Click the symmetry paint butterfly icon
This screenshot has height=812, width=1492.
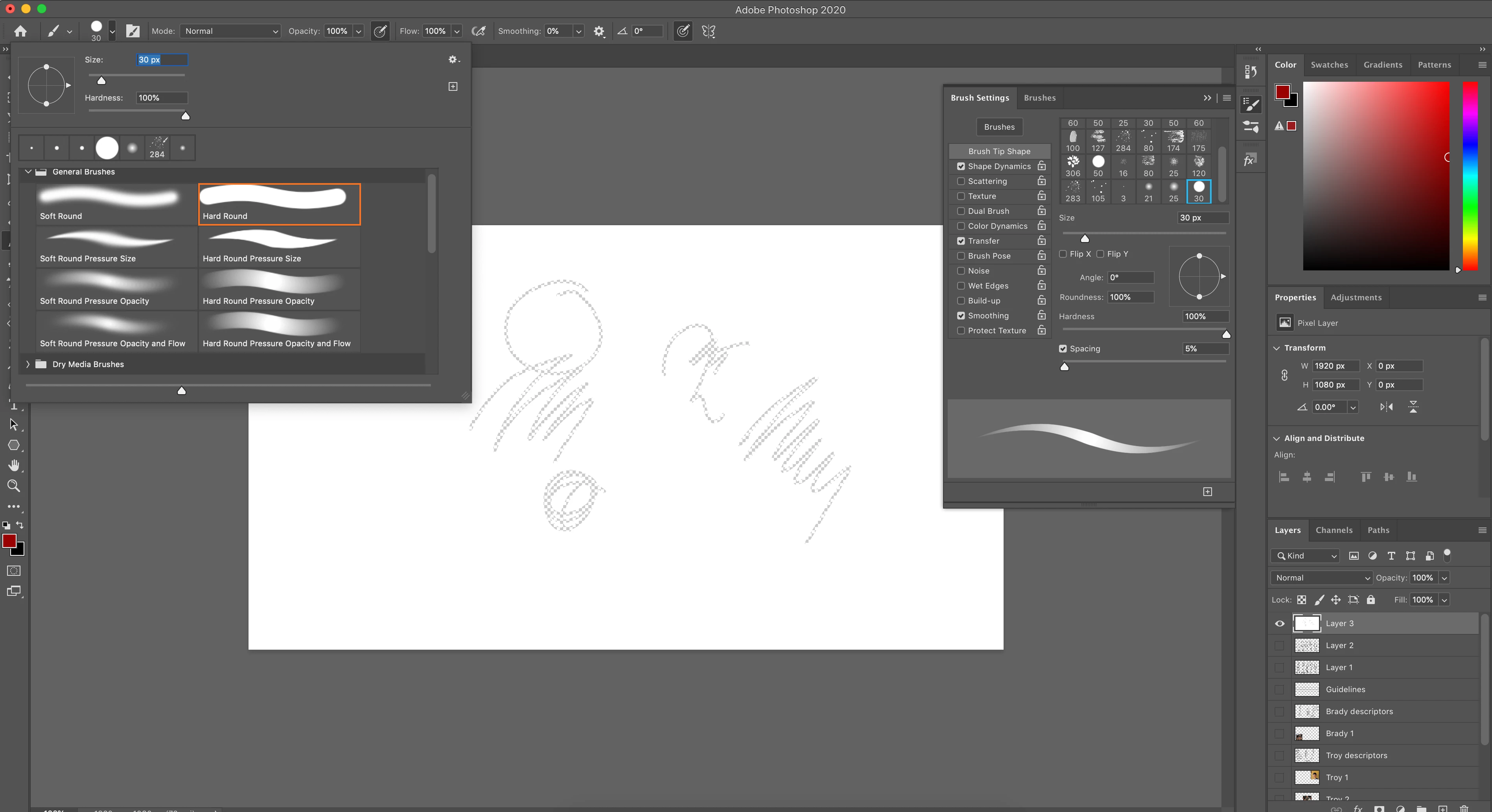pos(708,31)
